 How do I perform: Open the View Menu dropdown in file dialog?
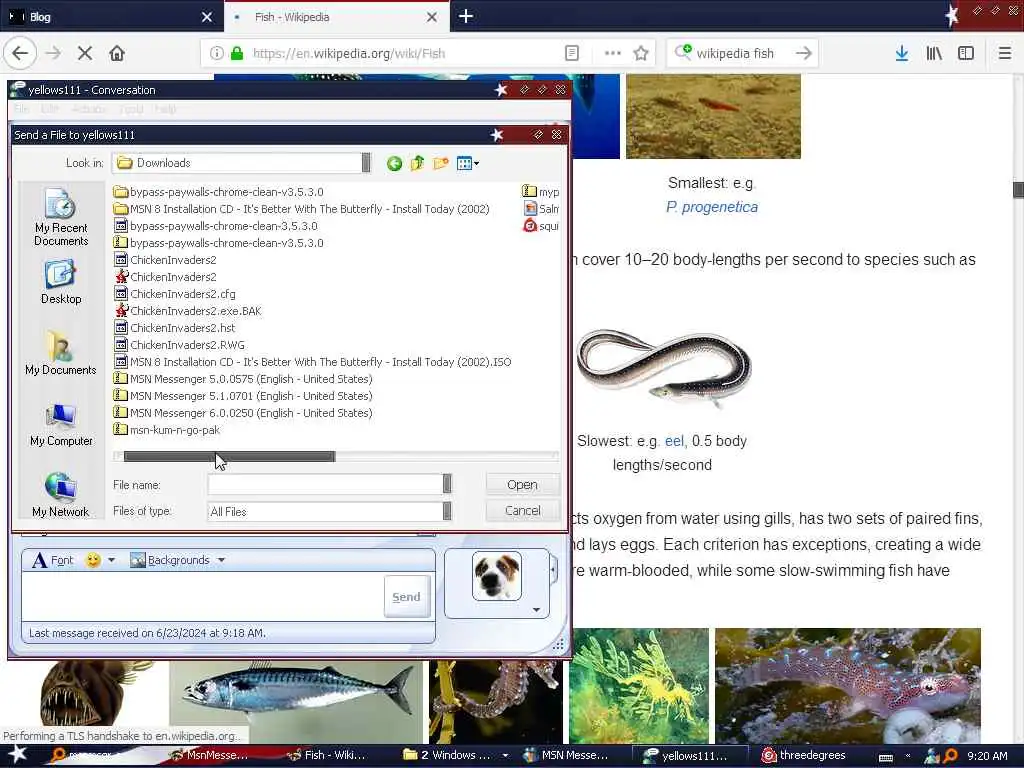[468, 163]
